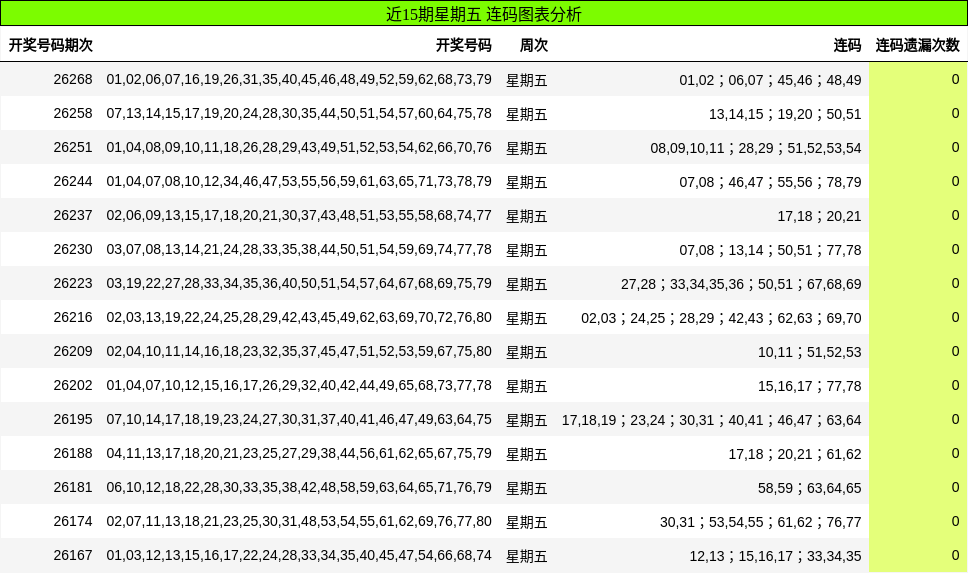This screenshot has height=573, width=968.
Task: Click 连码 value 27,28；33,34,35,36；50,51；67,68,69
Action: pyautogui.click(x=741, y=284)
